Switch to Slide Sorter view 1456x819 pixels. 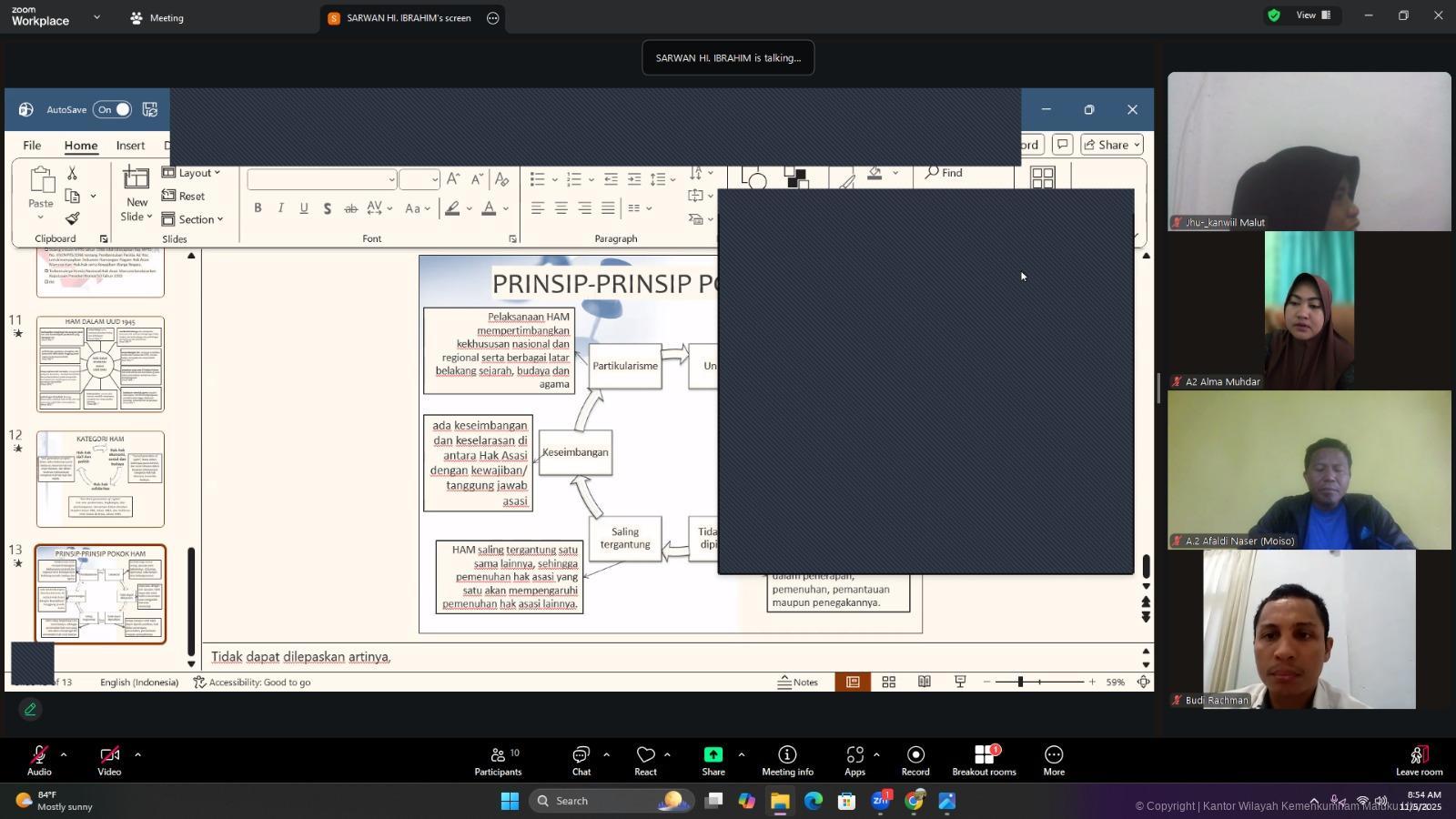(888, 682)
